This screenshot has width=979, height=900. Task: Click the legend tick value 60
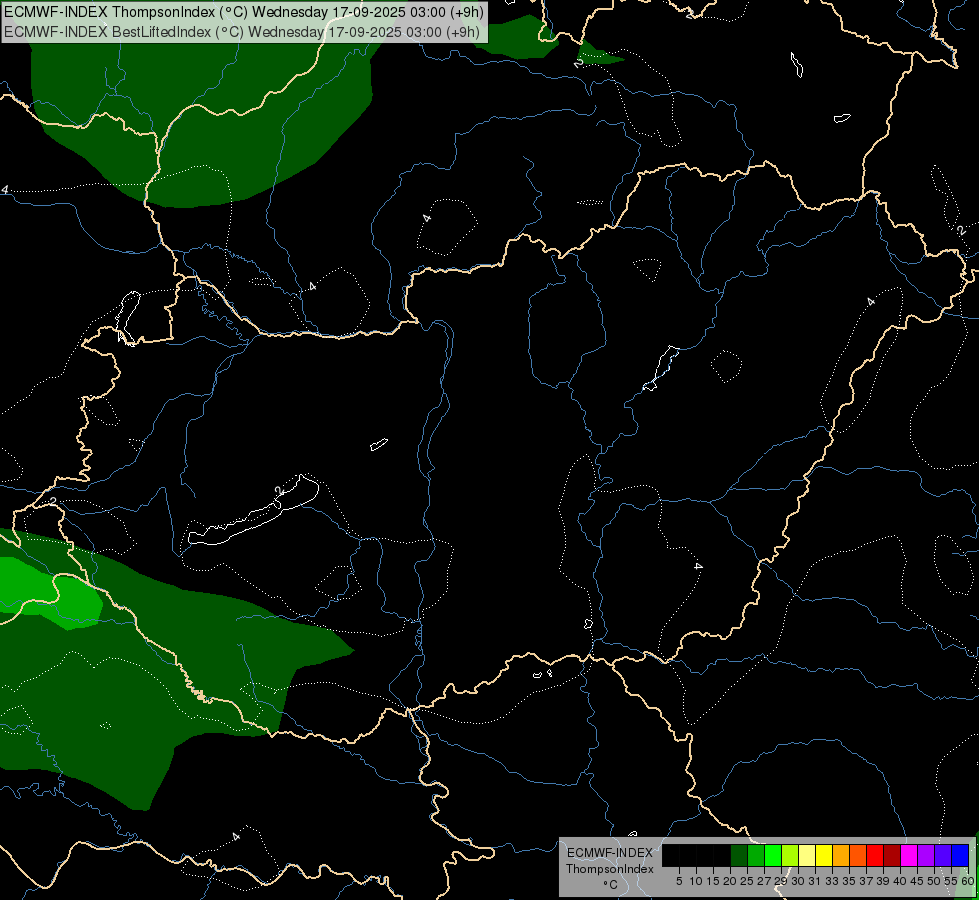[x=968, y=881]
